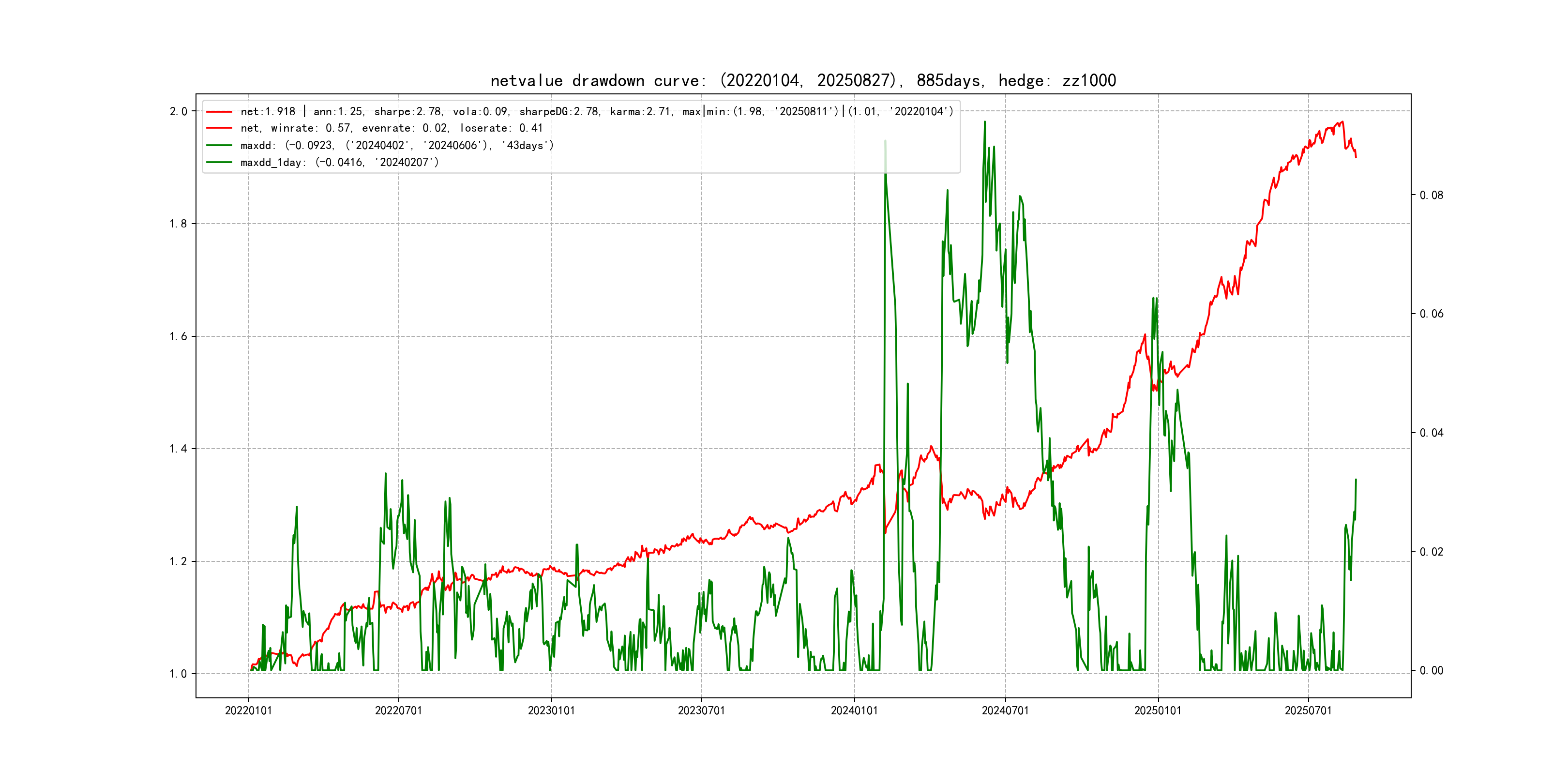Screen dimensions: 1568x784
Task: Click the 0.00 right y-axis tick label
Action: point(1431,671)
